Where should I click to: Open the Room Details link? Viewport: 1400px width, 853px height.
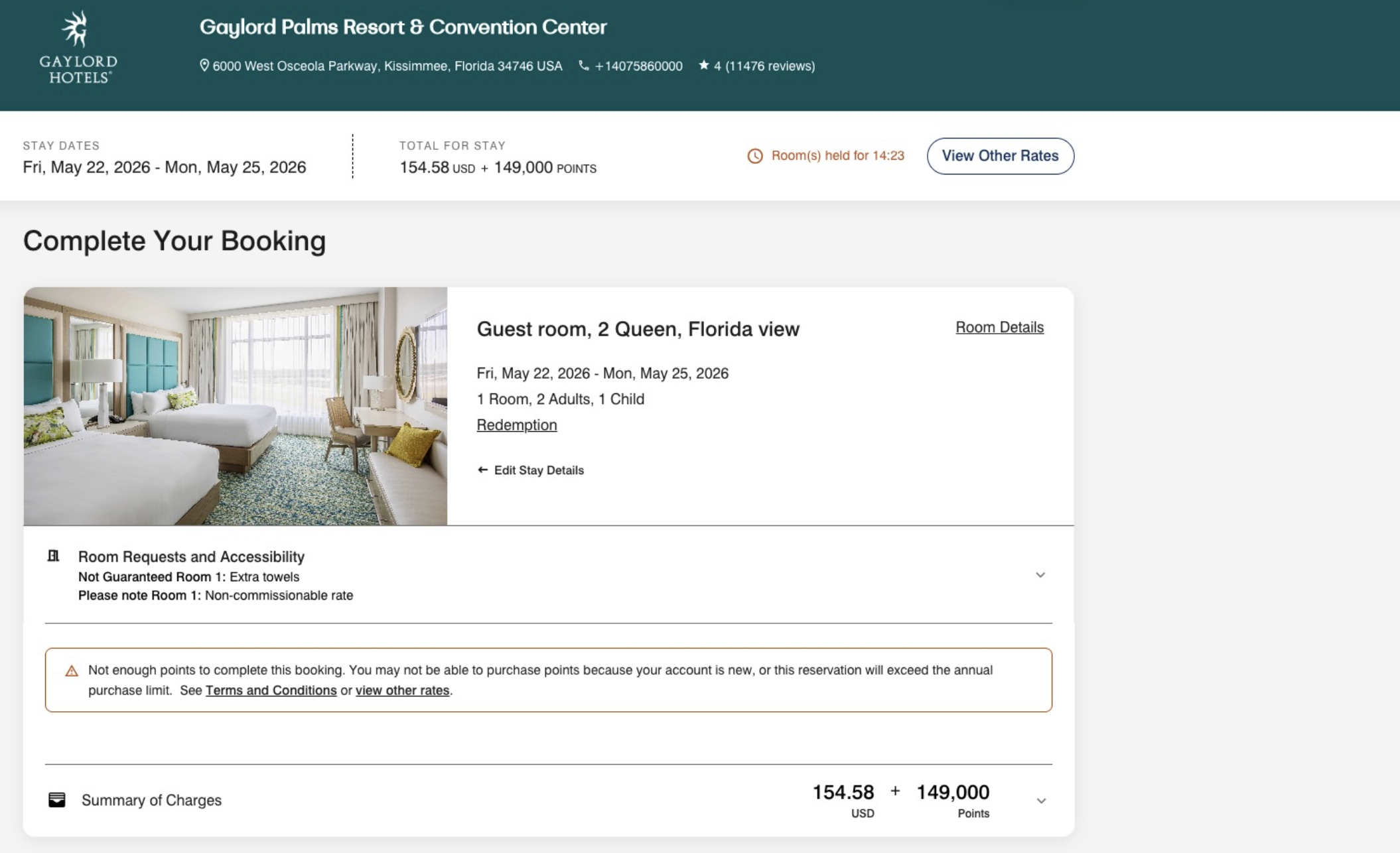click(999, 328)
